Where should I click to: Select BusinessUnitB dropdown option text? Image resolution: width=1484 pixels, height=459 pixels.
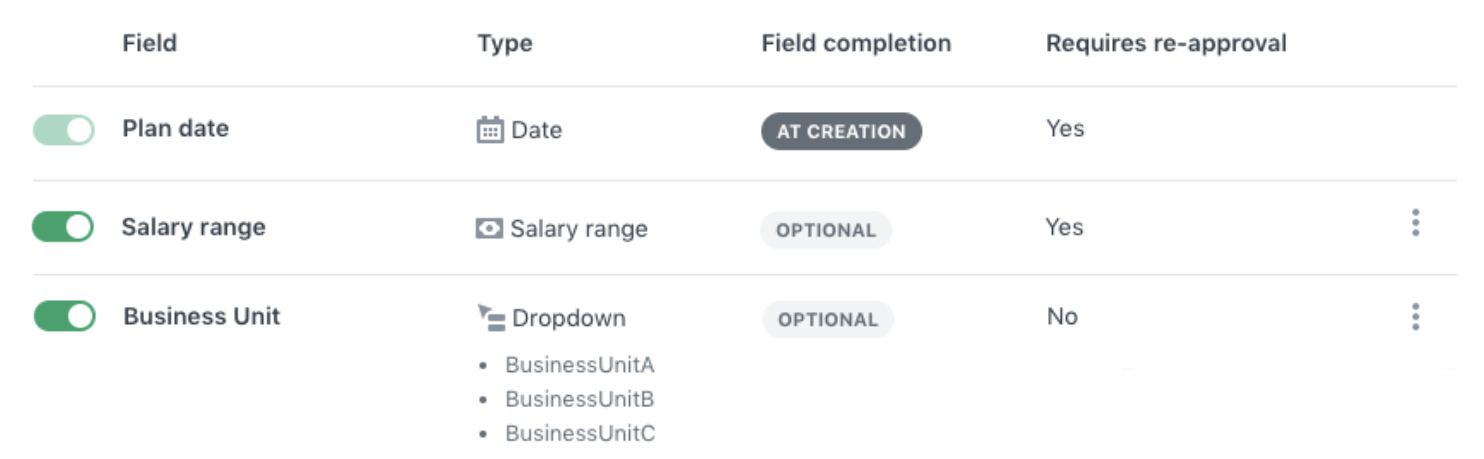point(580,399)
